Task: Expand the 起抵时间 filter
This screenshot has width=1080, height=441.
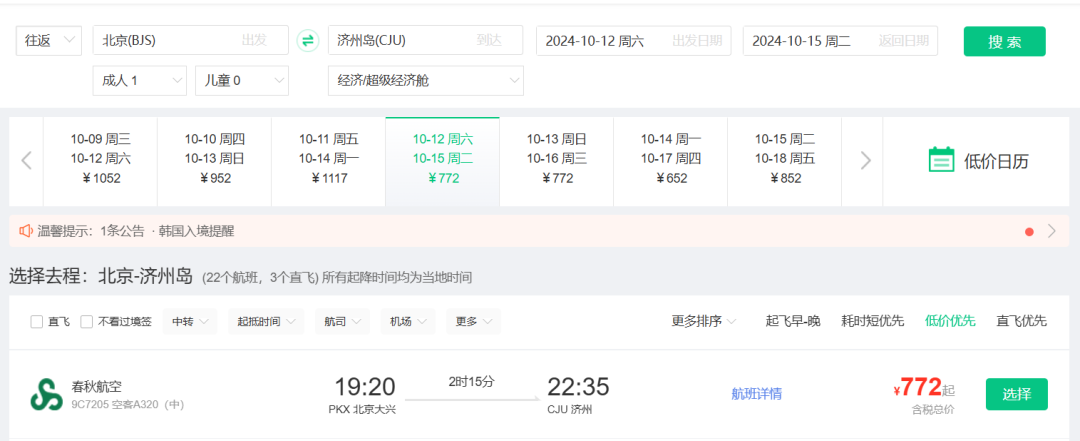Action: (266, 322)
